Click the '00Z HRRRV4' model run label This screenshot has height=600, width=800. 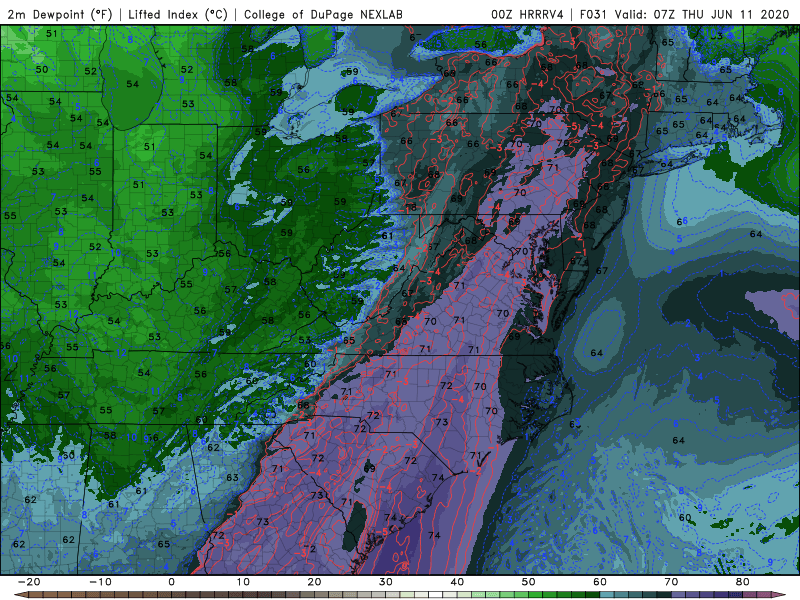[x=527, y=14]
